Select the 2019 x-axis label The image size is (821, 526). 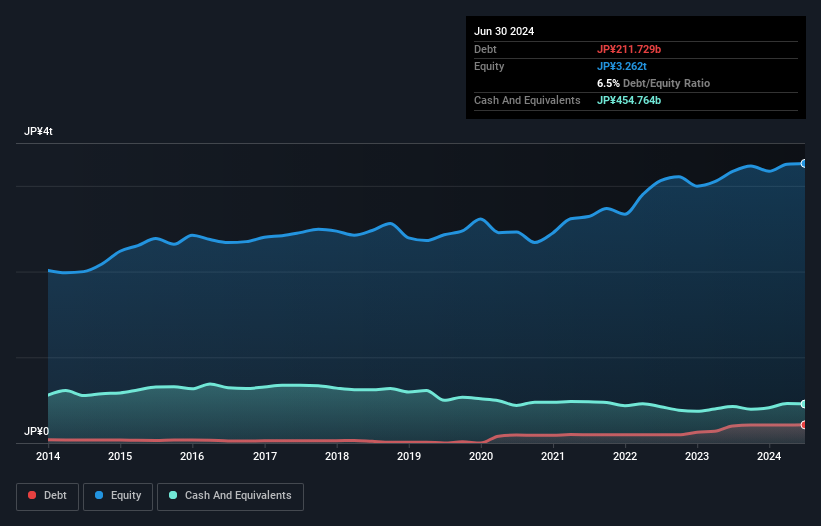click(x=408, y=457)
